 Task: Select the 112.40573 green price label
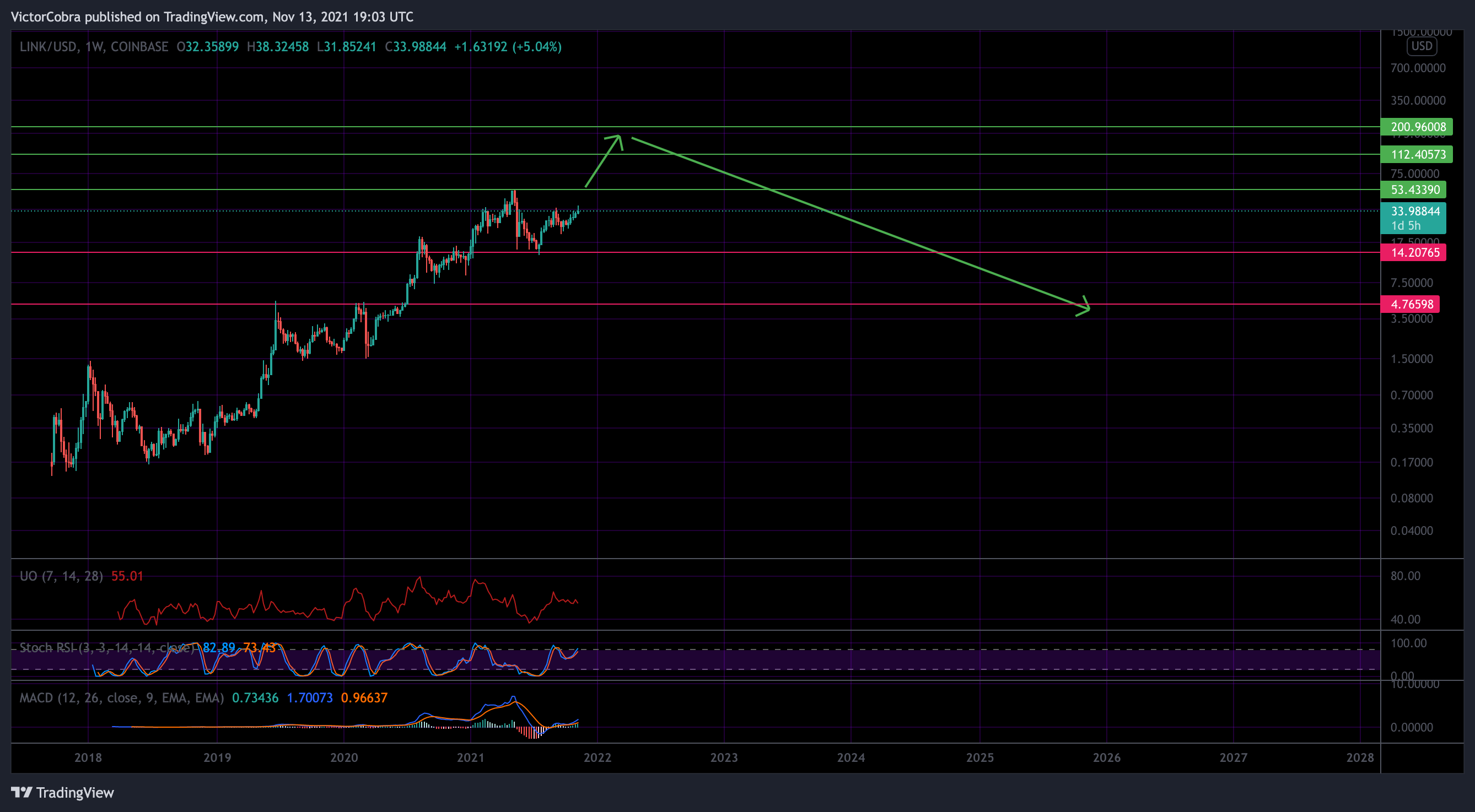click(1417, 154)
